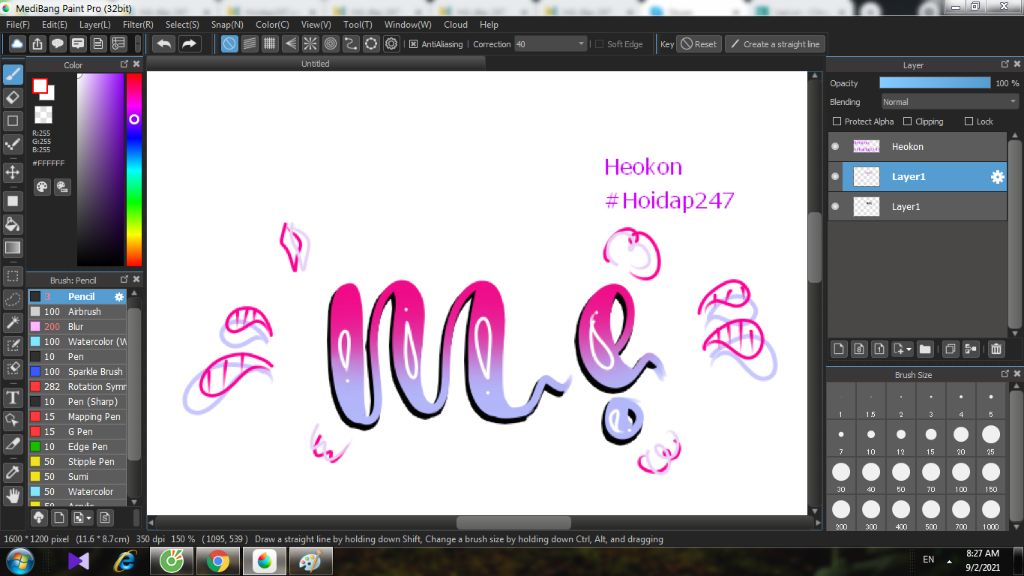Open snap settings gear icon
The height and width of the screenshot is (576, 1024).
point(391,44)
